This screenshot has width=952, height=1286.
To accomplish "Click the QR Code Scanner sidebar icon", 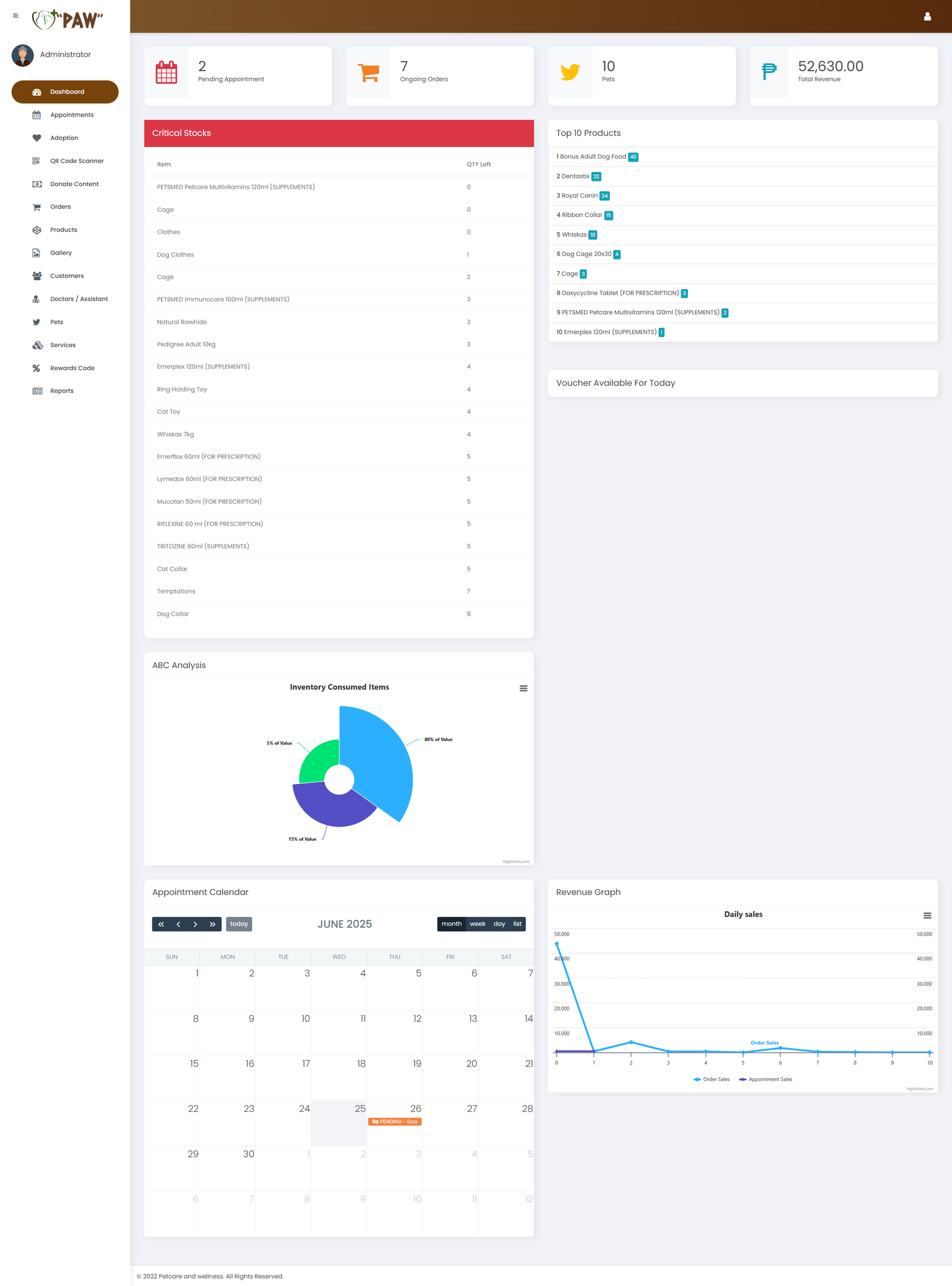I will click(36, 161).
